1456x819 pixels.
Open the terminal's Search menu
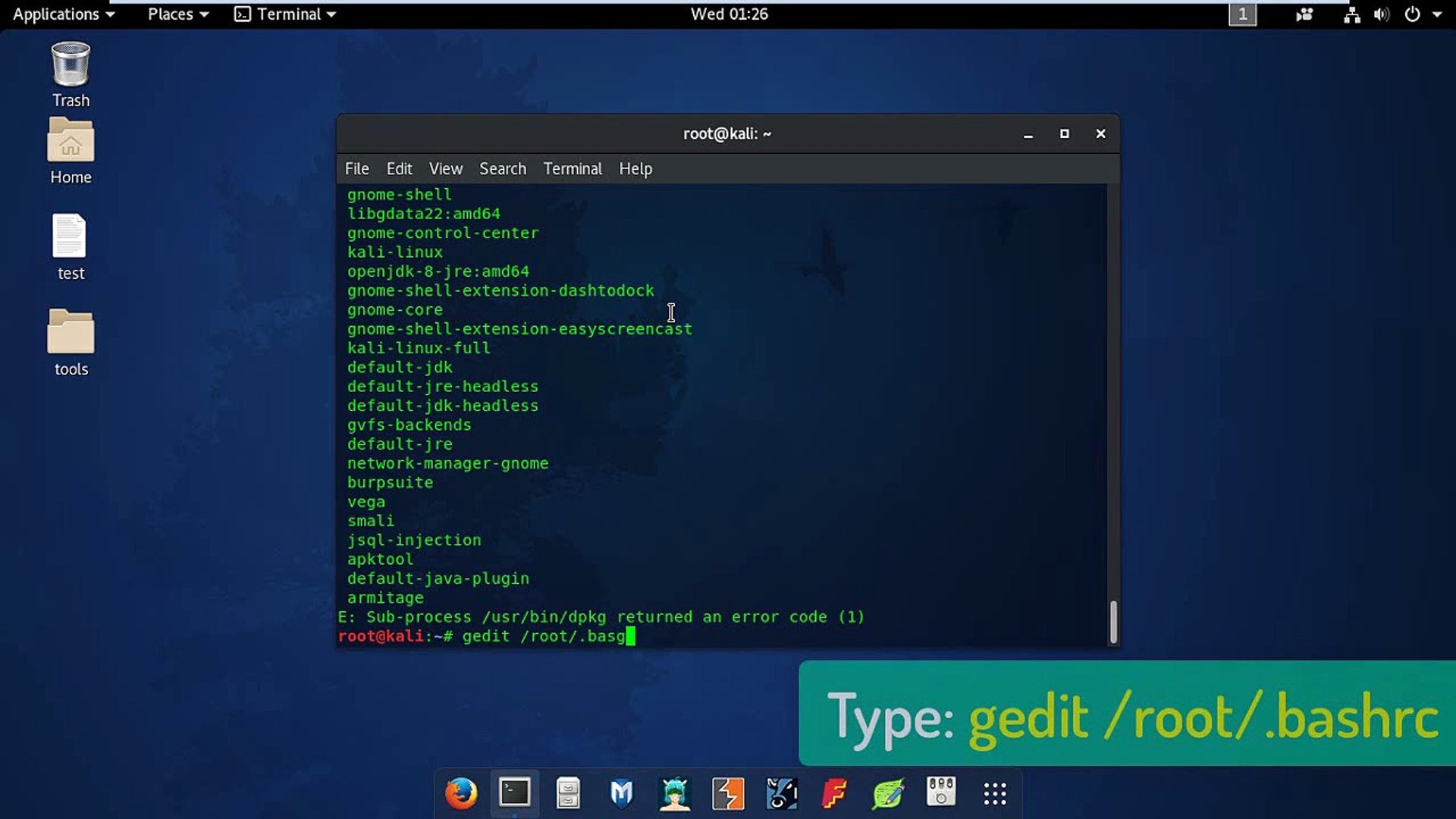pos(502,168)
